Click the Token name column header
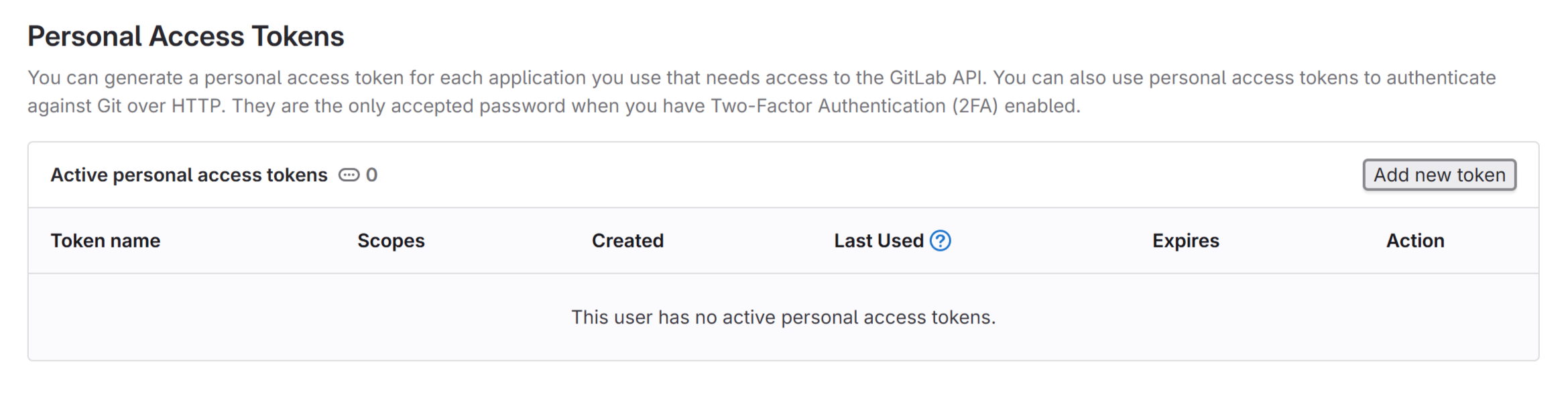The image size is (1568, 402). 105,240
